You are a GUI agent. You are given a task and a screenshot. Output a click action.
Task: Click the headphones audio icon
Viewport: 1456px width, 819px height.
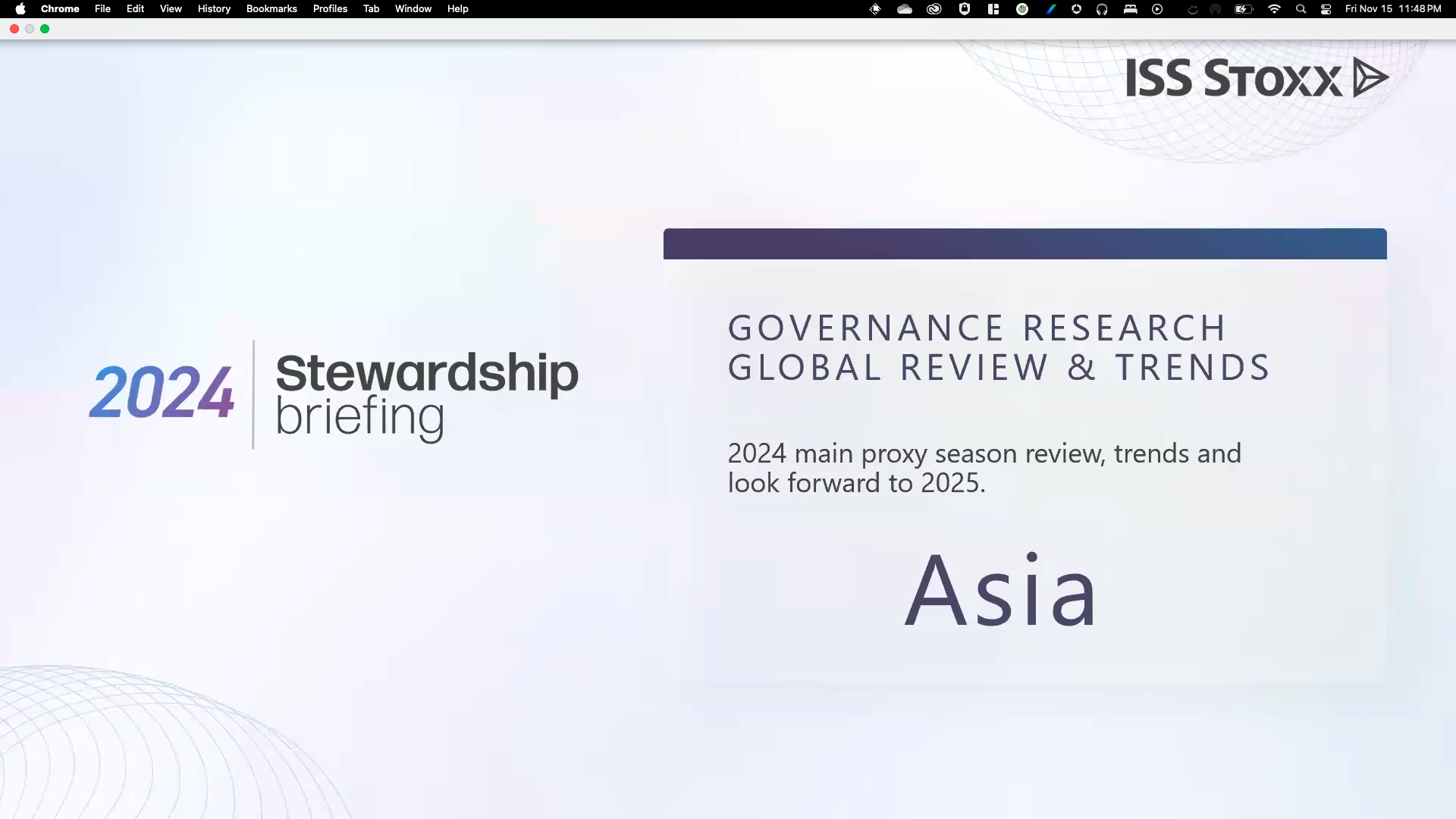coord(1102,9)
